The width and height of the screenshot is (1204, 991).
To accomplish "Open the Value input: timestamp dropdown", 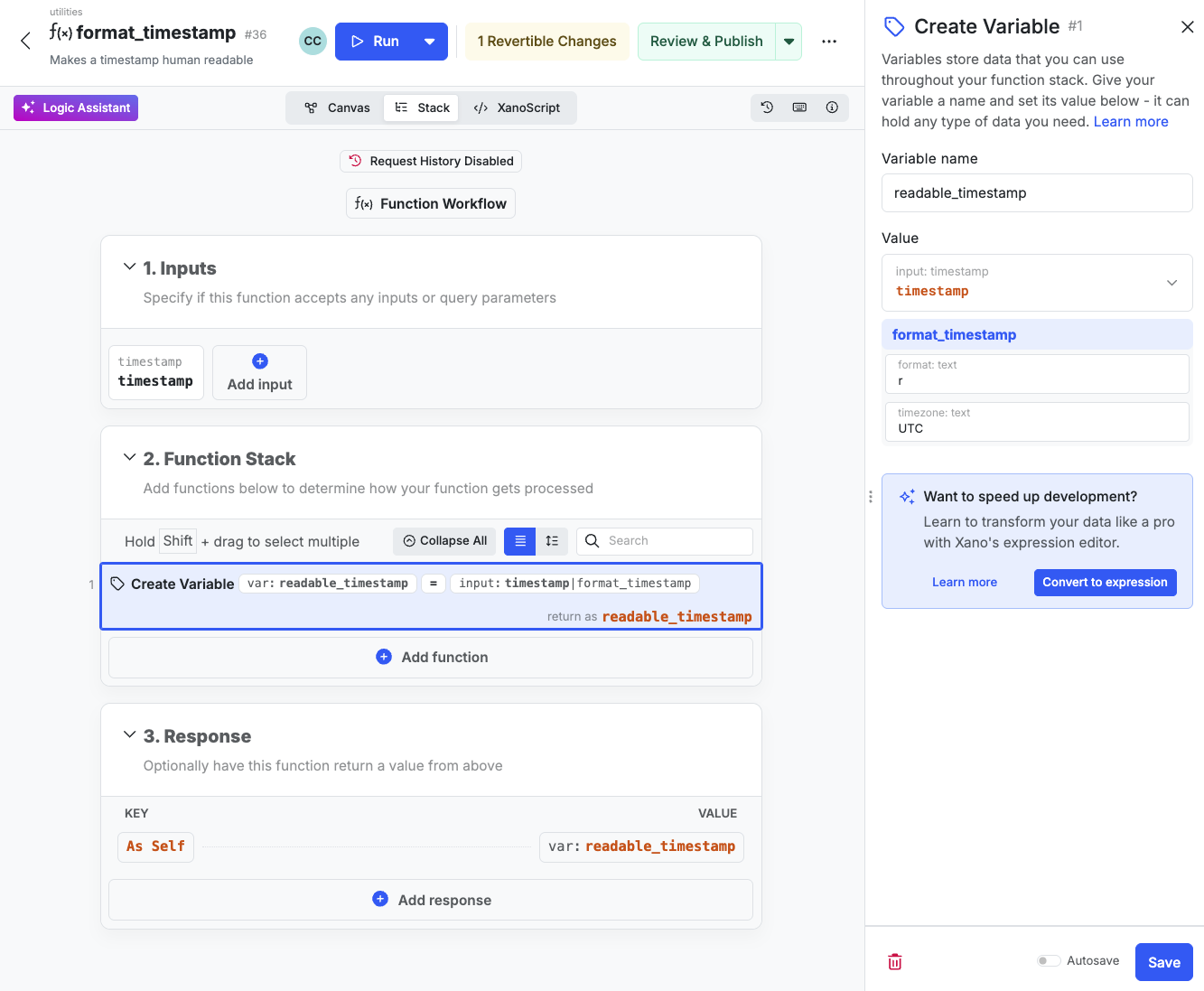I will pyautogui.click(x=1037, y=282).
